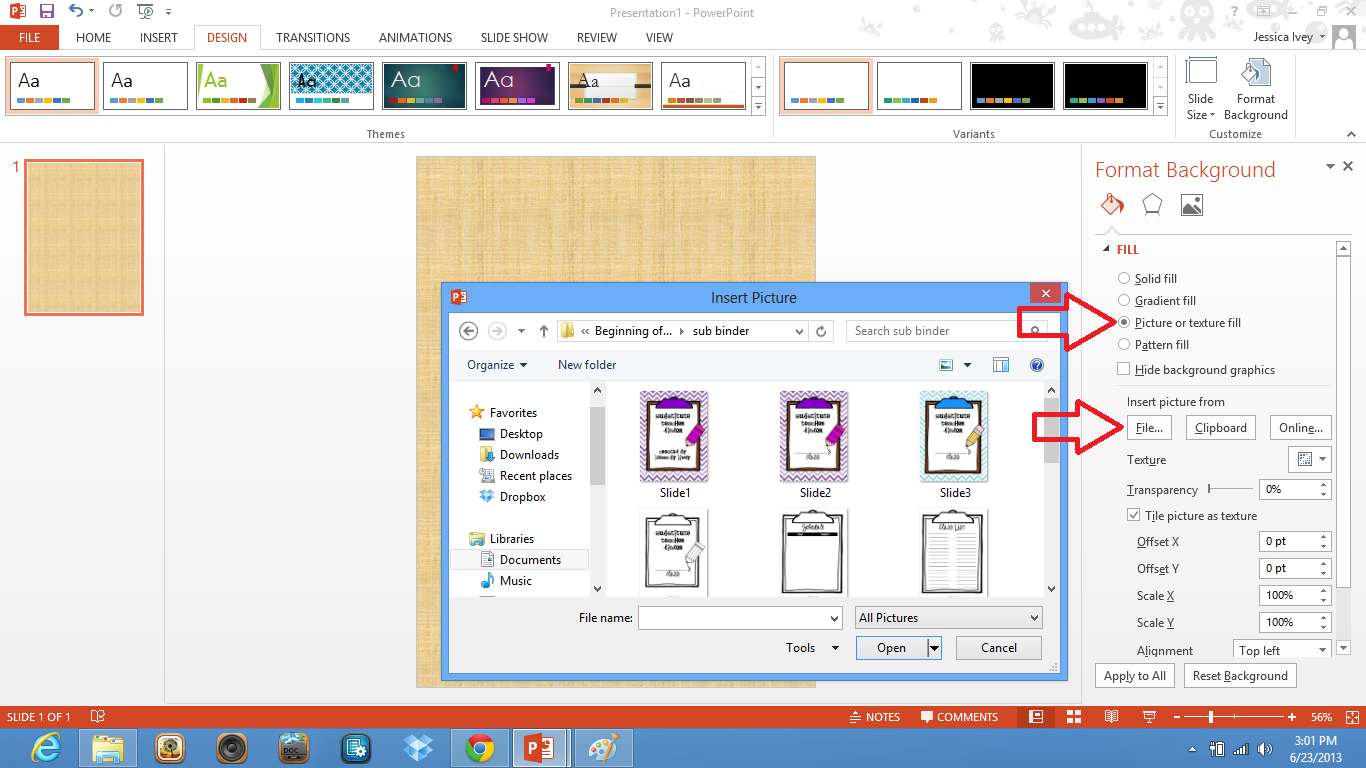Expand the Organize menu in Insert Picture

point(497,365)
